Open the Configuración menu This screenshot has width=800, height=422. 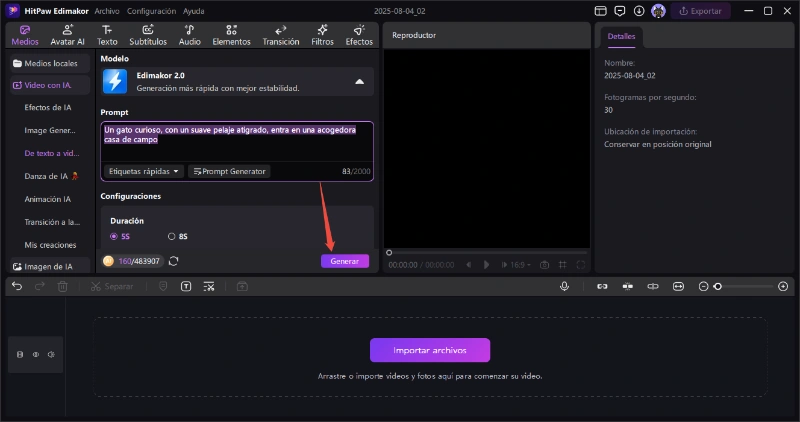point(152,10)
